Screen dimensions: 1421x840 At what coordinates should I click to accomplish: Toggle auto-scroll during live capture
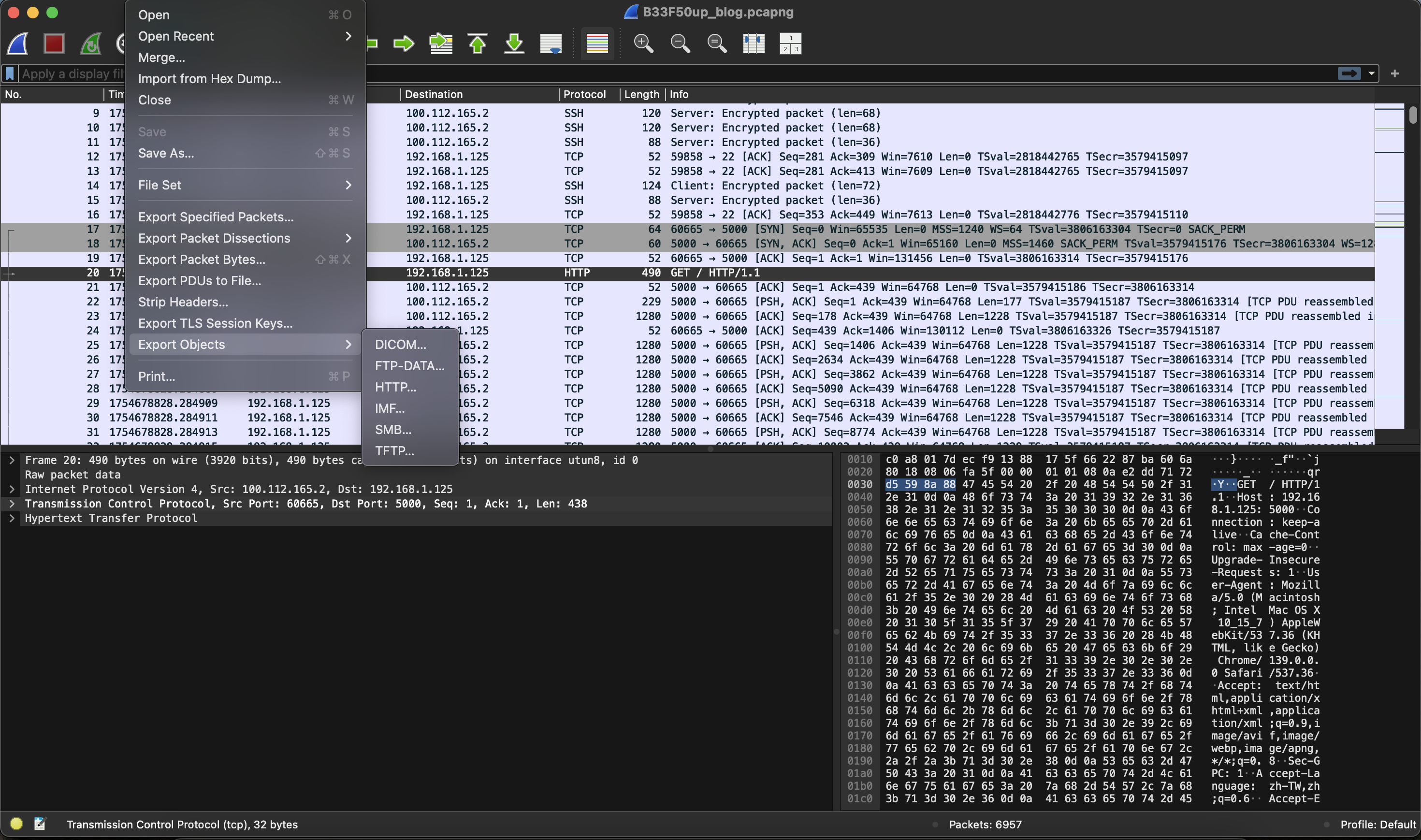click(x=551, y=43)
